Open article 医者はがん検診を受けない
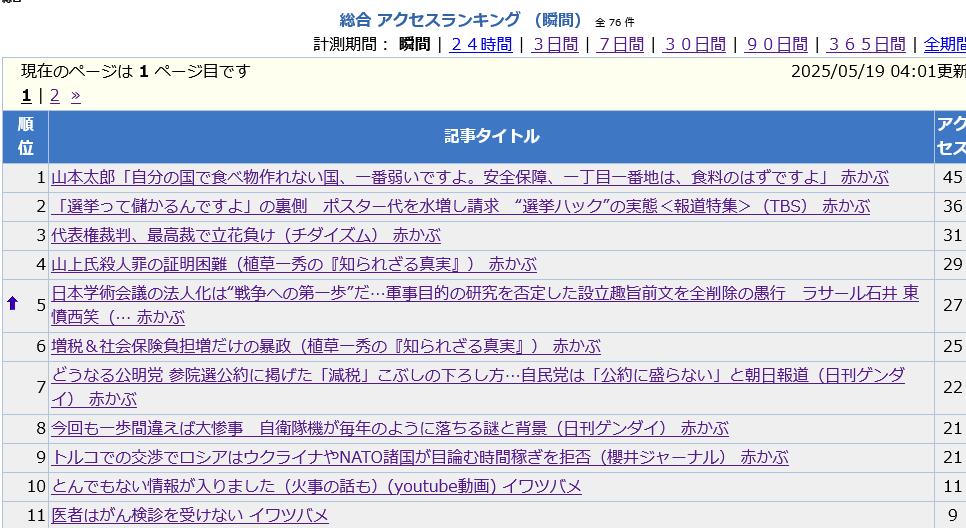Image resolution: width=966 pixels, height=528 pixels. tap(190, 514)
